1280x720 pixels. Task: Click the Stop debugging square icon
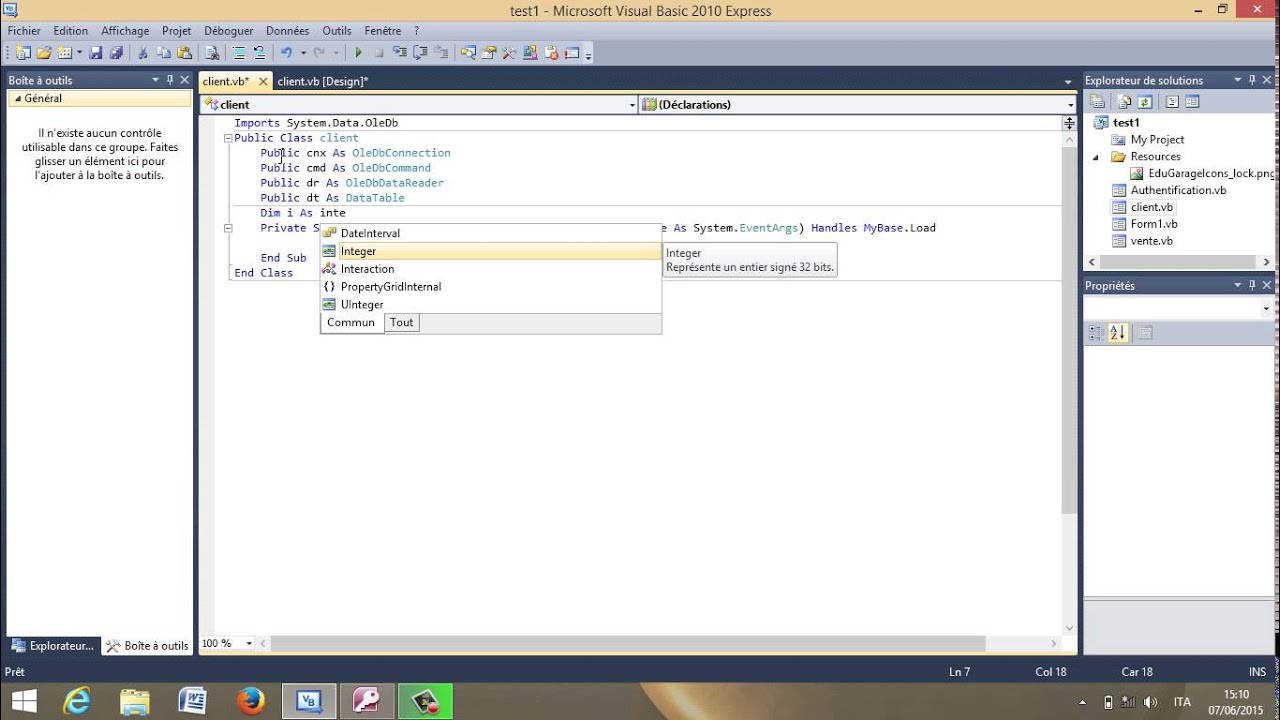click(x=379, y=53)
